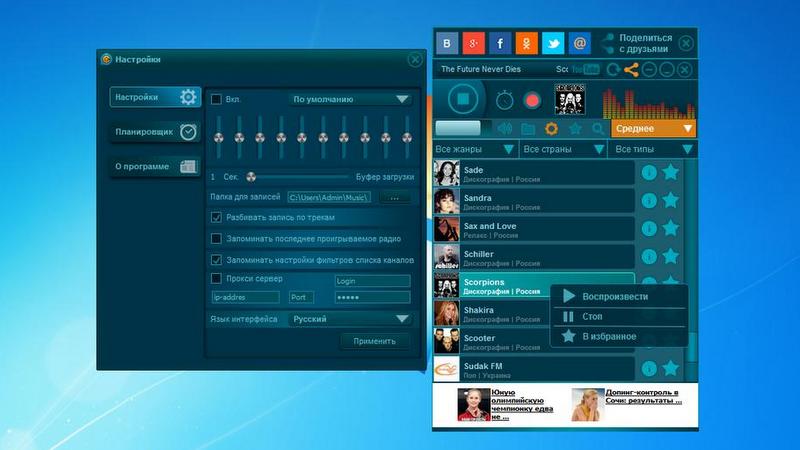This screenshot has width=800, height=450.
Task: Check Запоминать последнее проигрываемое радио
Action: [x=216, y=238]
